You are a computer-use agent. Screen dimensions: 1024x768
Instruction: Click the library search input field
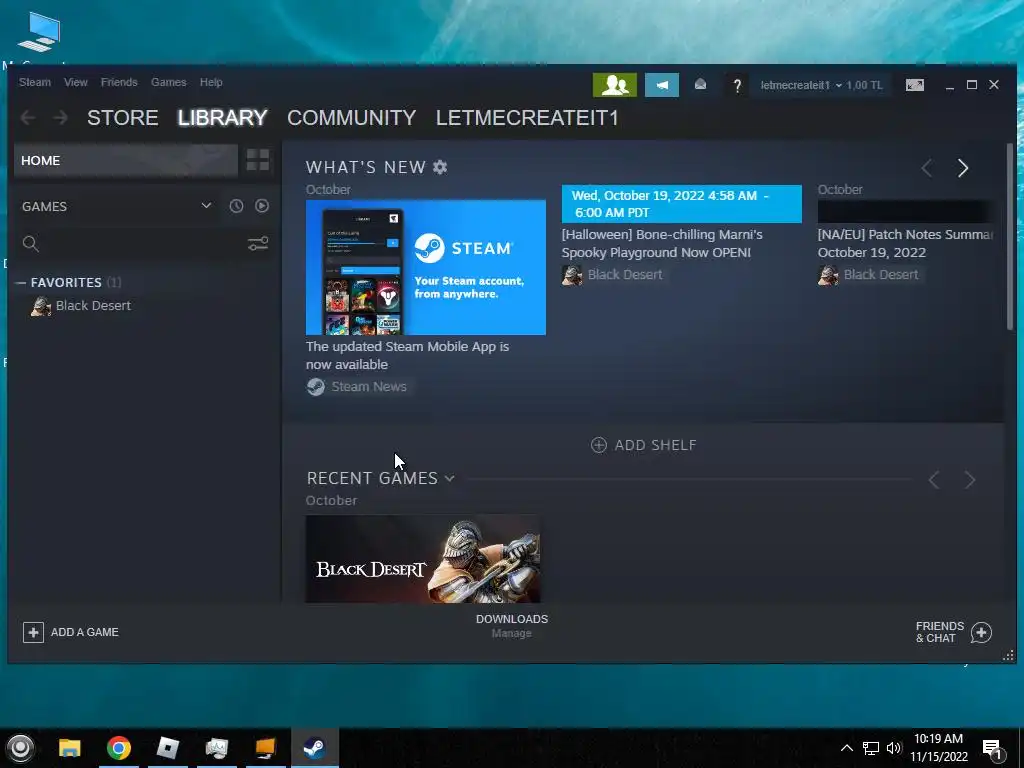click(142, 244)
